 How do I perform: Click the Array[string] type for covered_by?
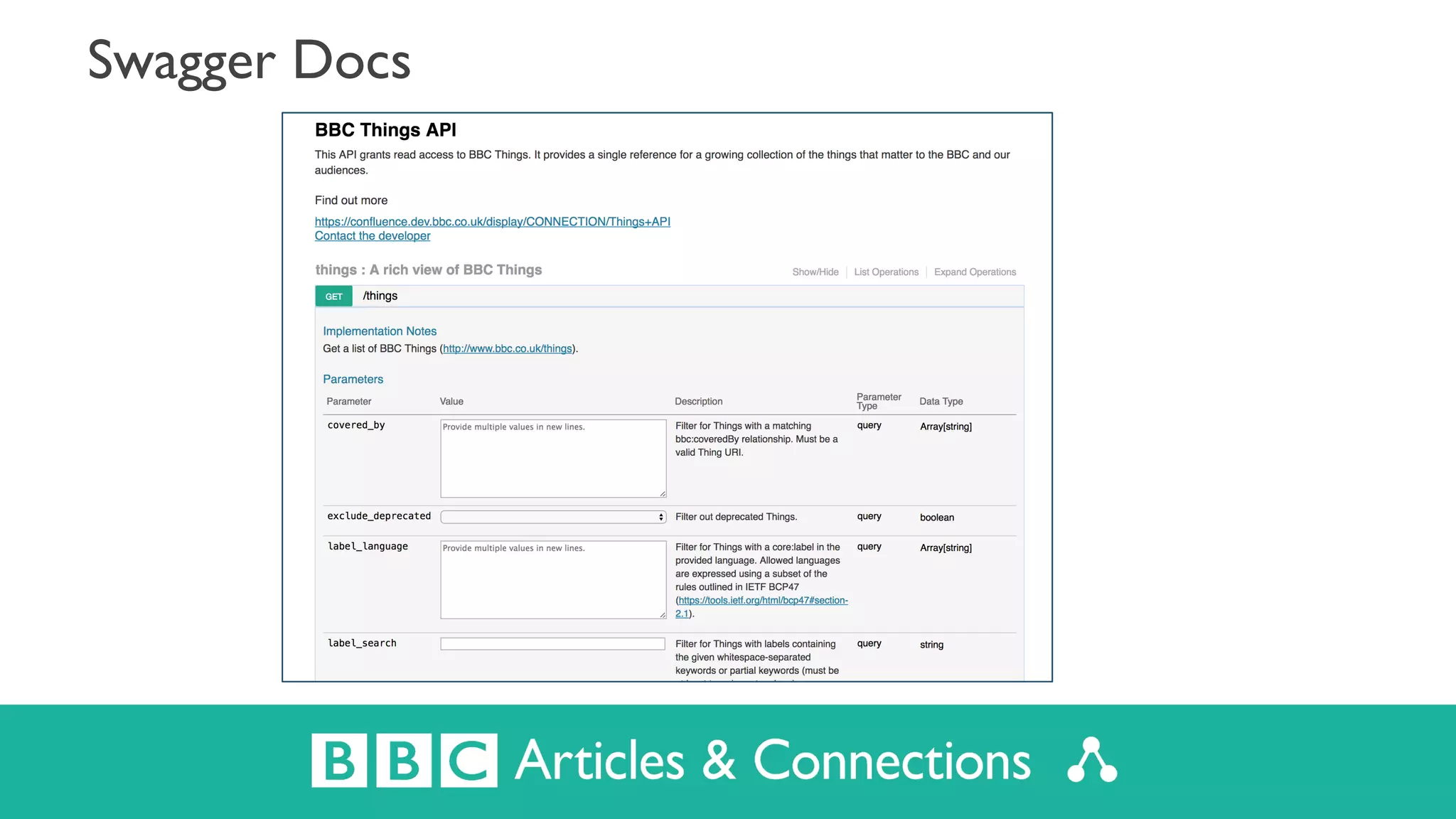946,427
